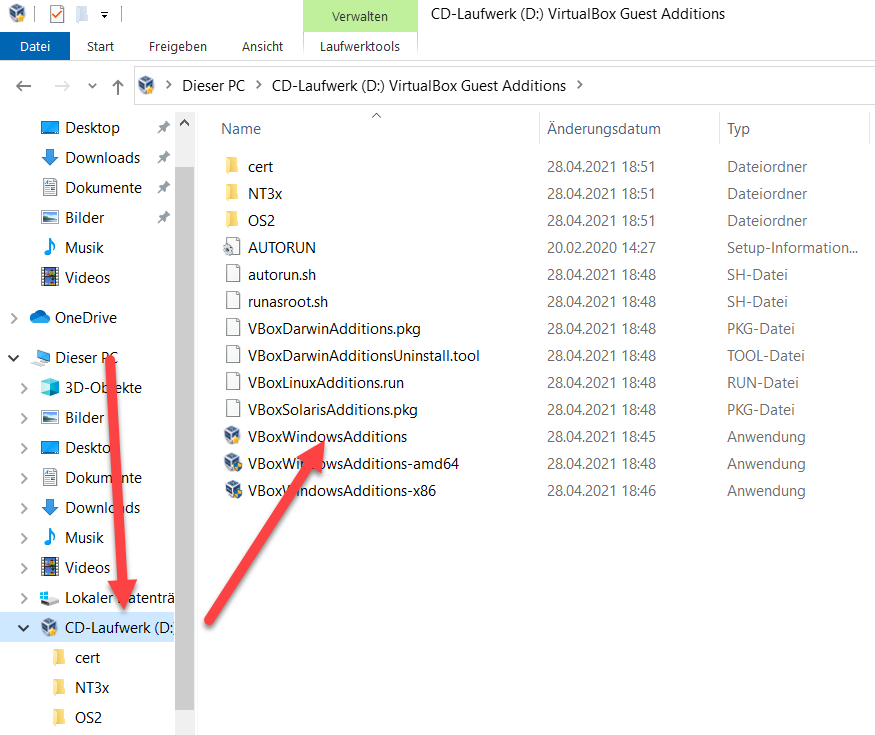Expand Videos under Dieser PC
Image resolution: width=875 pixels, height=735 pixels.
24,568
